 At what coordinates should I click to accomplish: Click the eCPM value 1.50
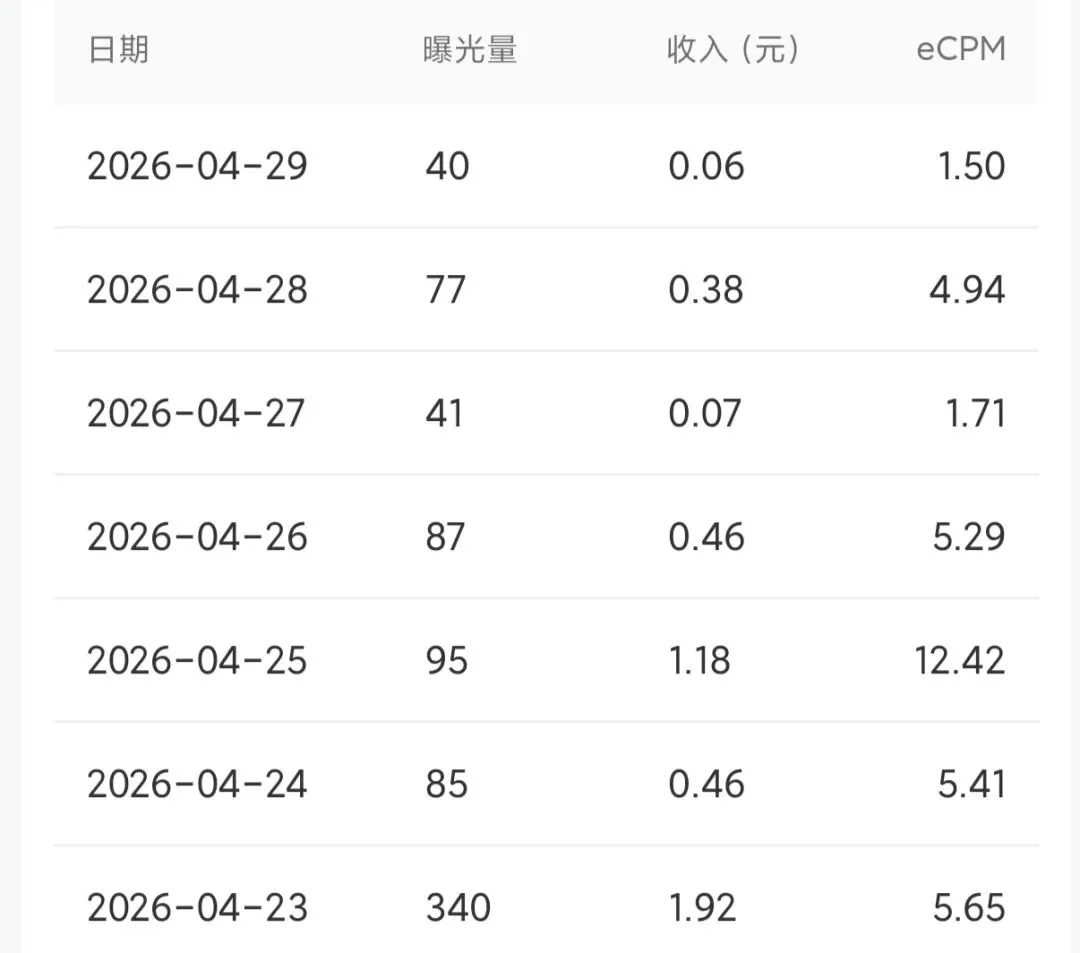[972, 166]
